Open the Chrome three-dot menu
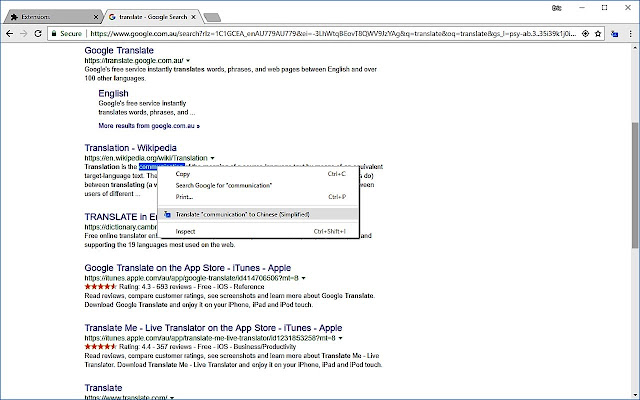640x400 pixels. coord(631,34)
